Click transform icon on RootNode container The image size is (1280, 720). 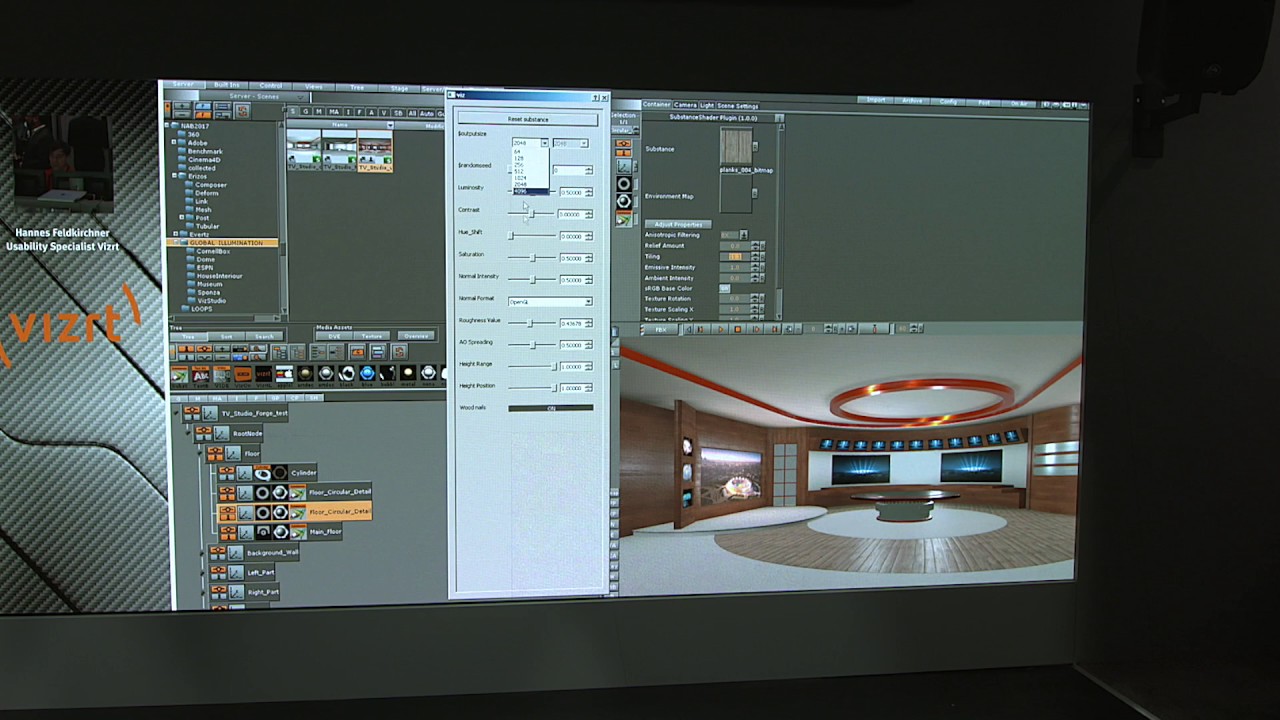pos(221,433)
